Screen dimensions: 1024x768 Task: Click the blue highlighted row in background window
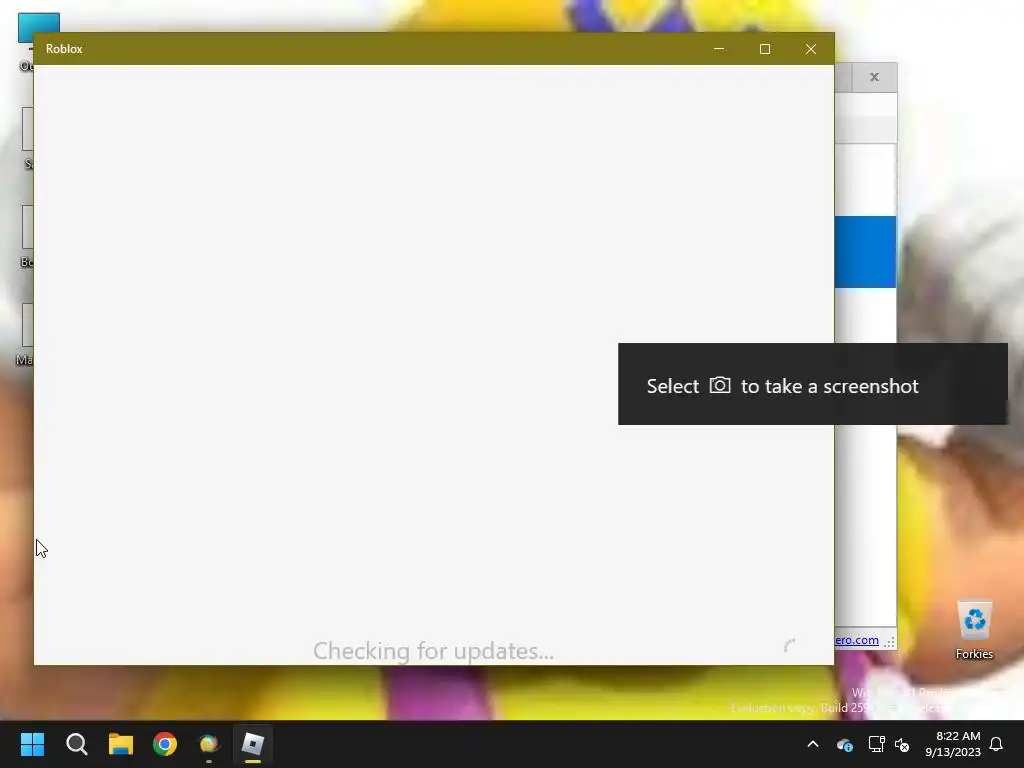click(865, 252)
